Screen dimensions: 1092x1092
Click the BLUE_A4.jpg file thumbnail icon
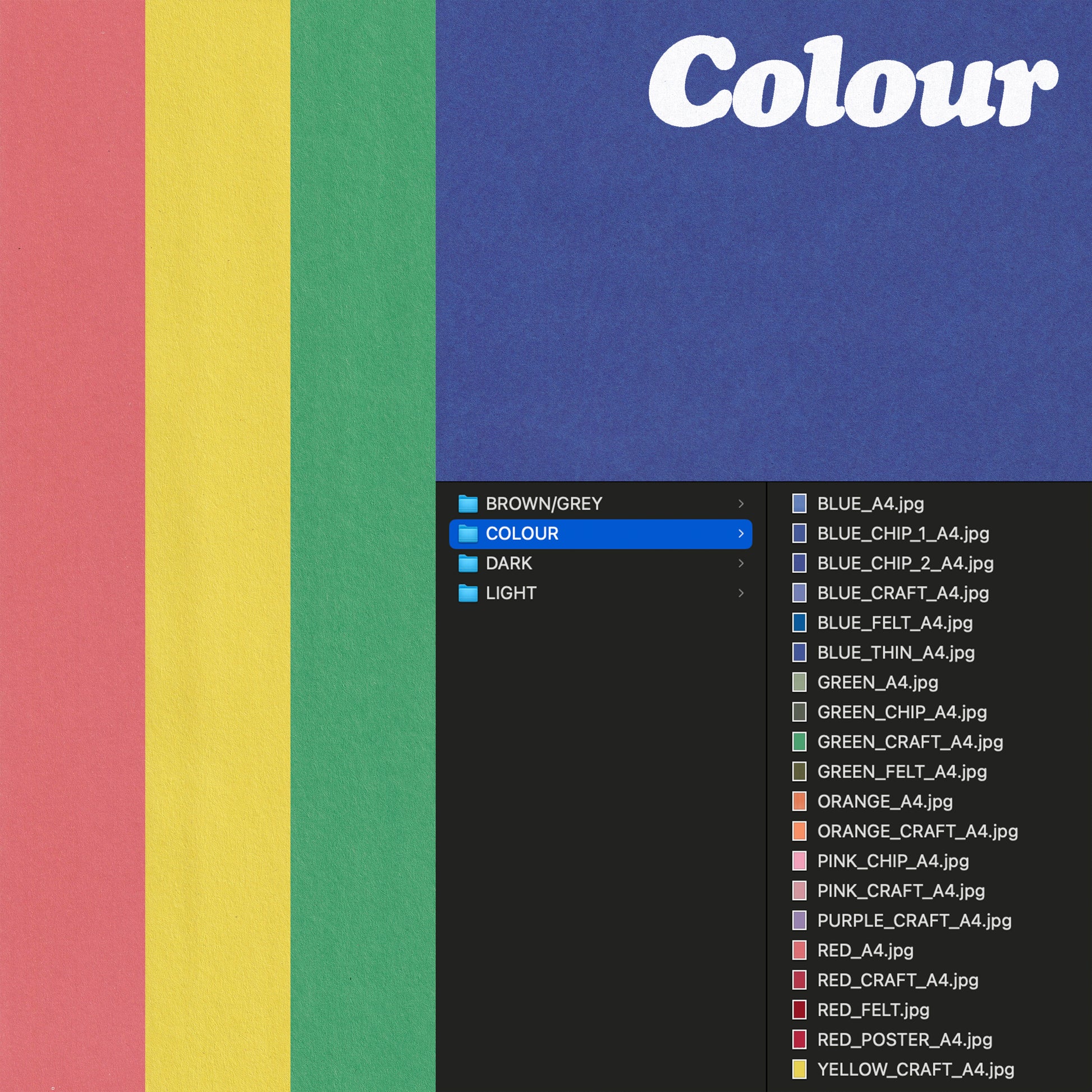[799, 503]
